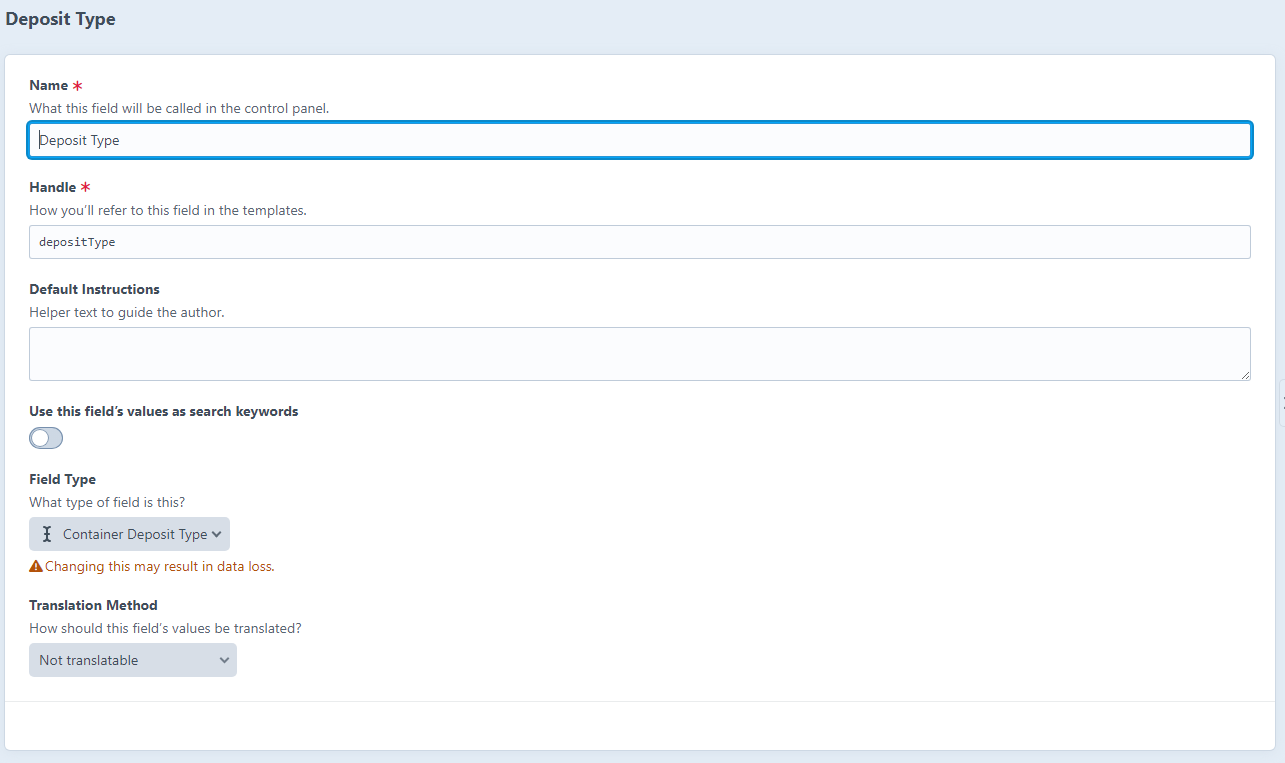Click the Name field label
This screenshot has height=763, width=1285.
click(x=49, y=85)
